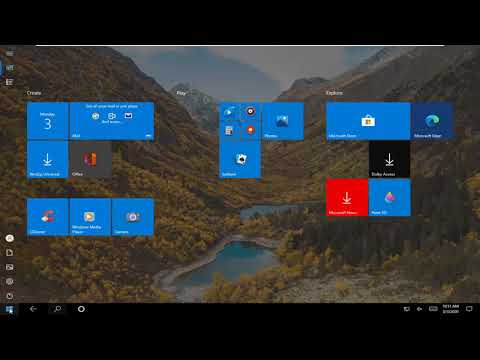Open the wide Microsoft Store tile
The width and height of the screenshot is (480, 360).
(x=368, y=121)
